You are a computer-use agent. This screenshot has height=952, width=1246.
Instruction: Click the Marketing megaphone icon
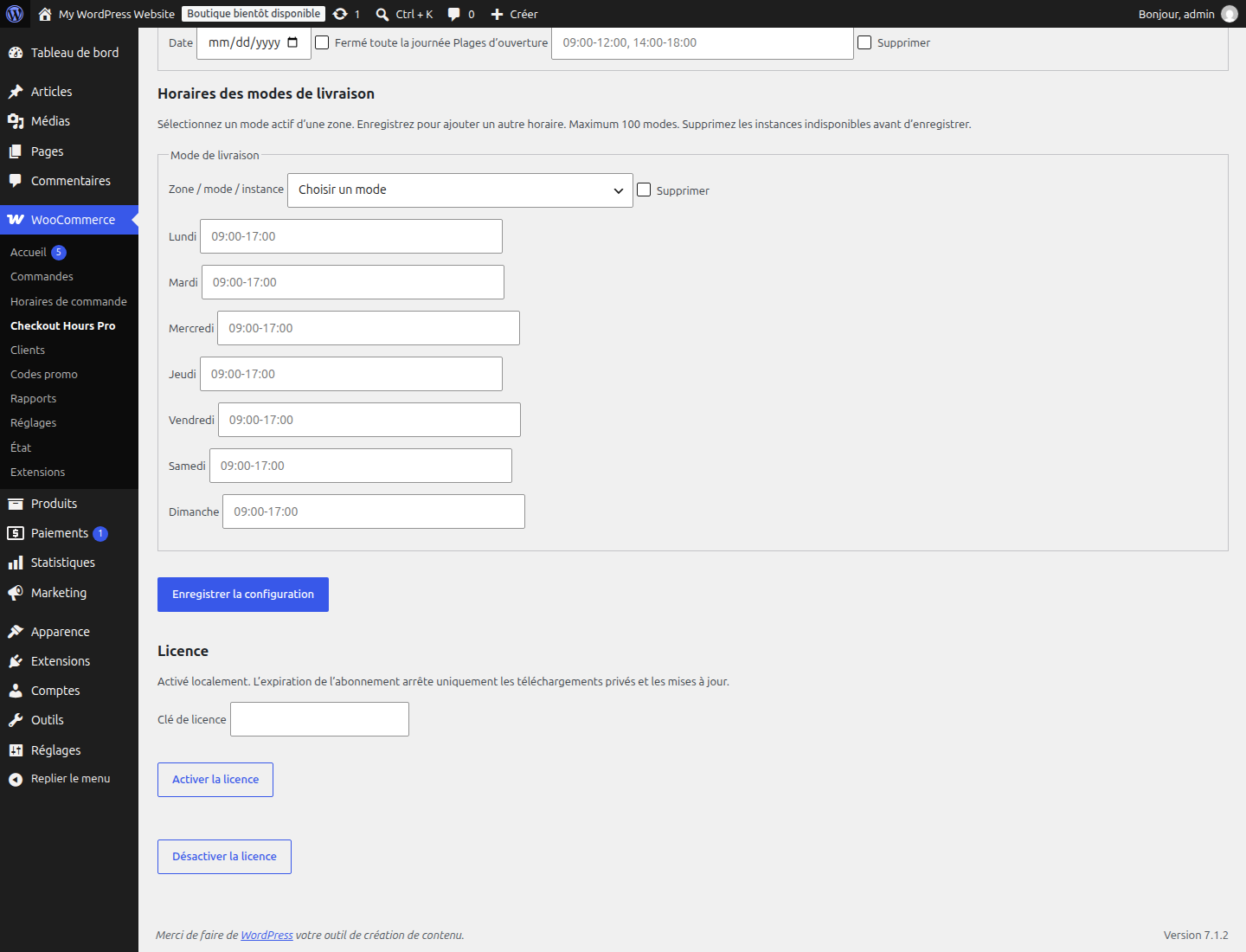[16, 593]
